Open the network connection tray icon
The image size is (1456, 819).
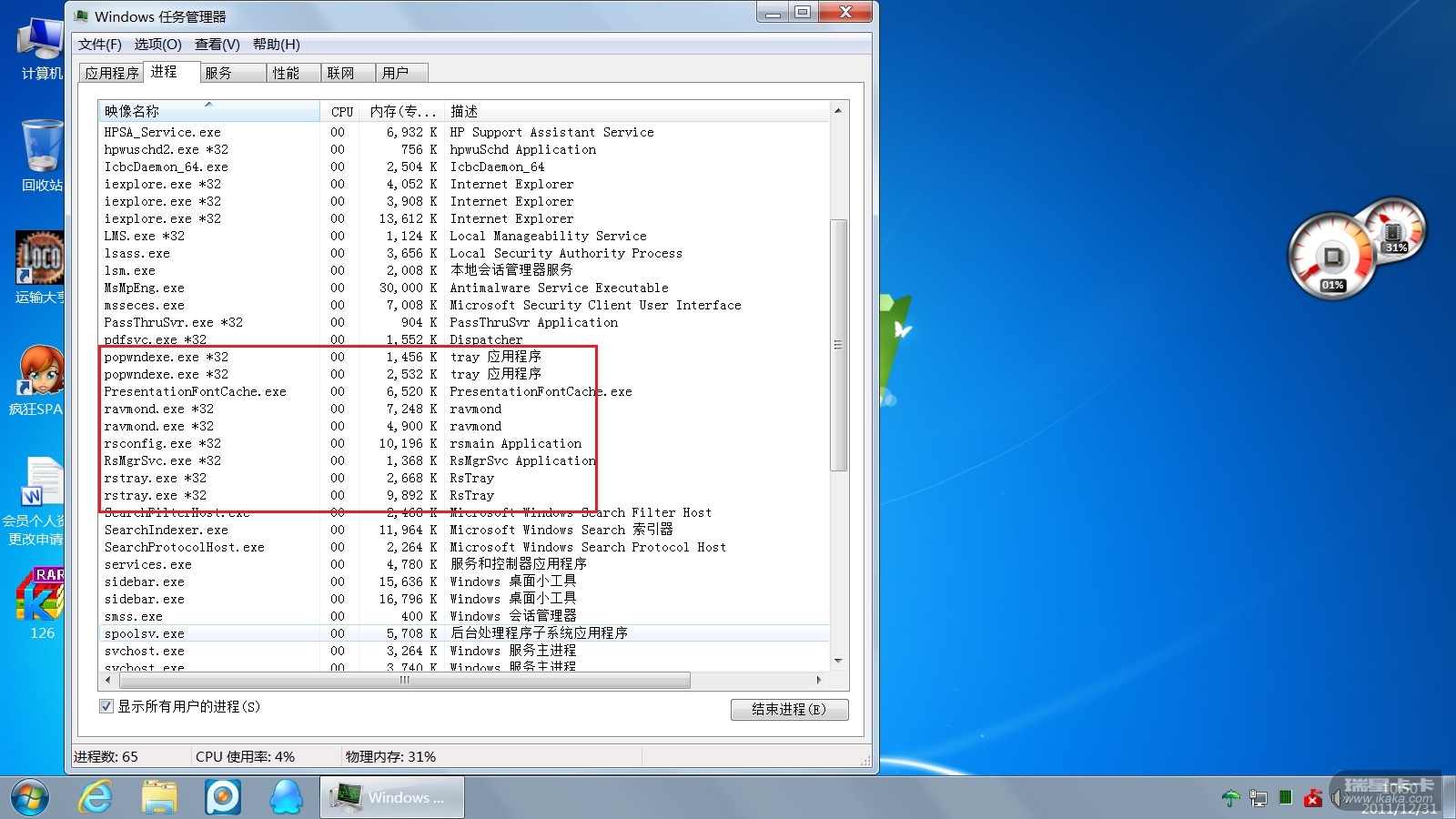point(1259,798)
